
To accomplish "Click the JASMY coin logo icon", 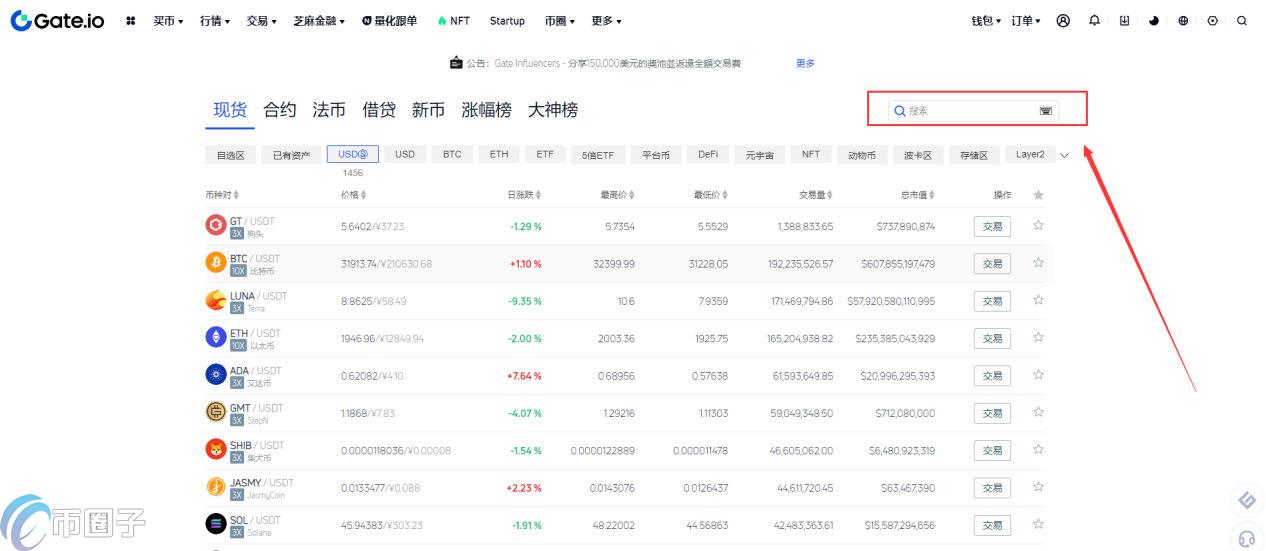I will click(x=215, y=487).
